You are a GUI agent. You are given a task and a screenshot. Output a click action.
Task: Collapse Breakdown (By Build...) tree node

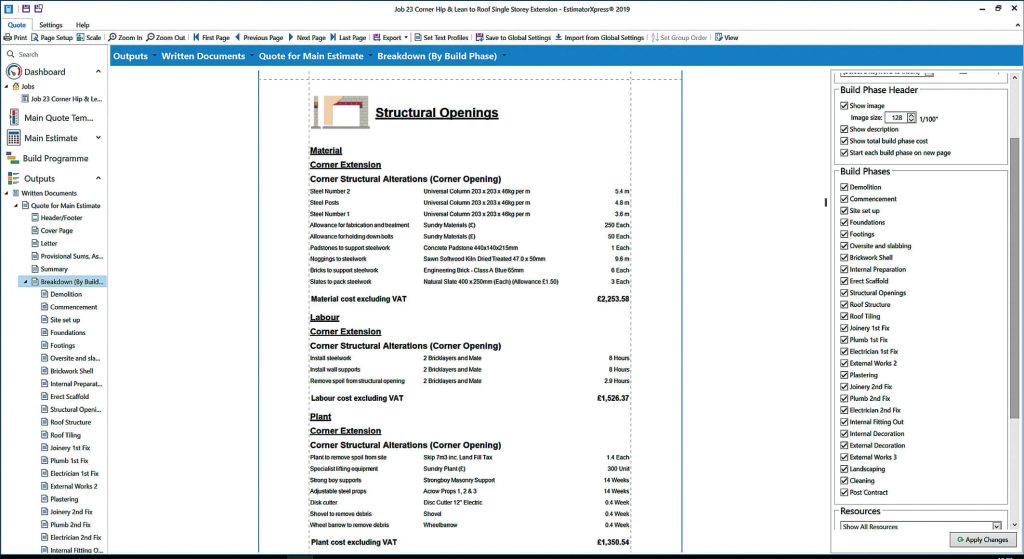click(26, 281)
